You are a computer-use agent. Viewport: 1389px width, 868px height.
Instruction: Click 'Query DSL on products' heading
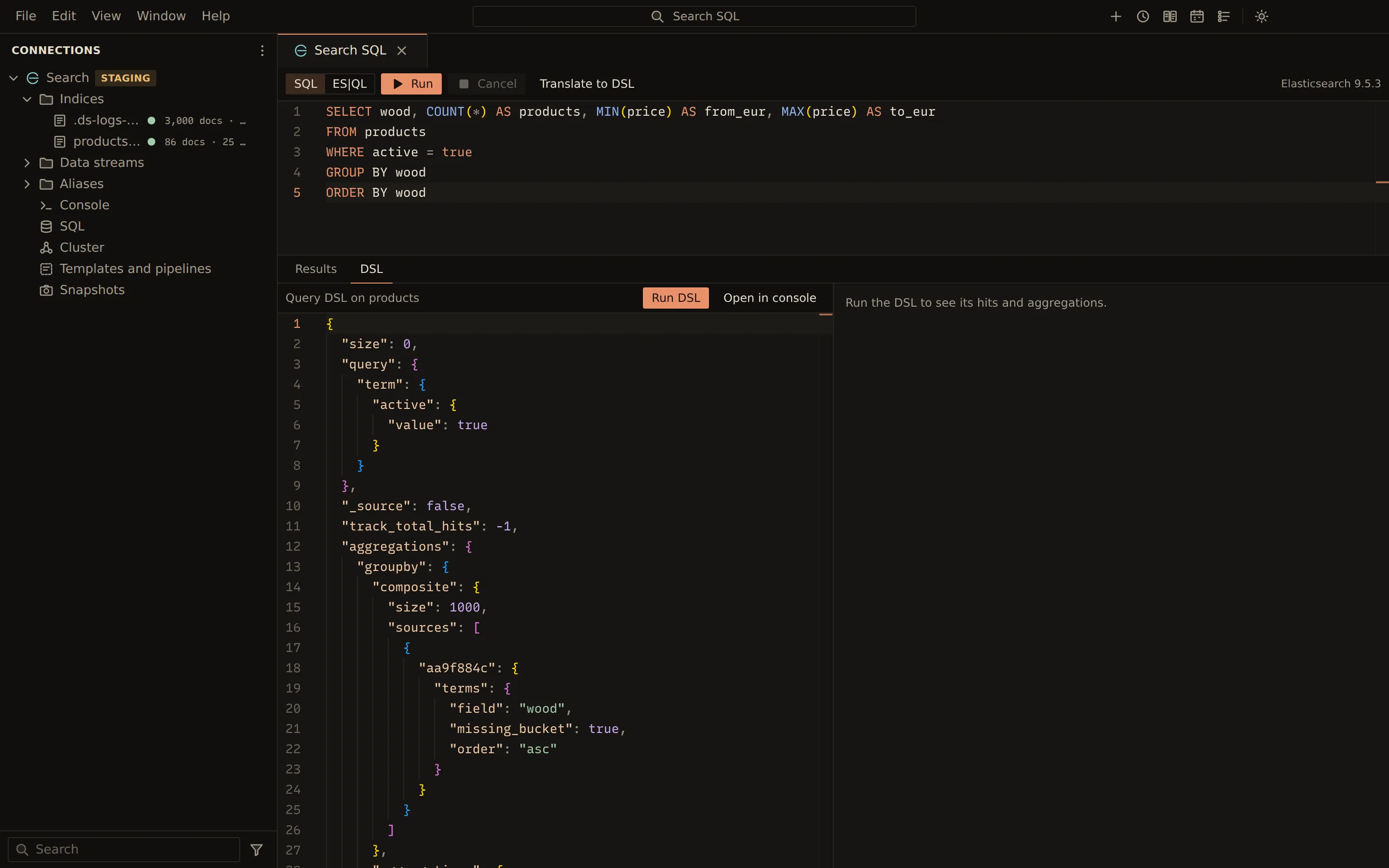(x=353, y=298)
